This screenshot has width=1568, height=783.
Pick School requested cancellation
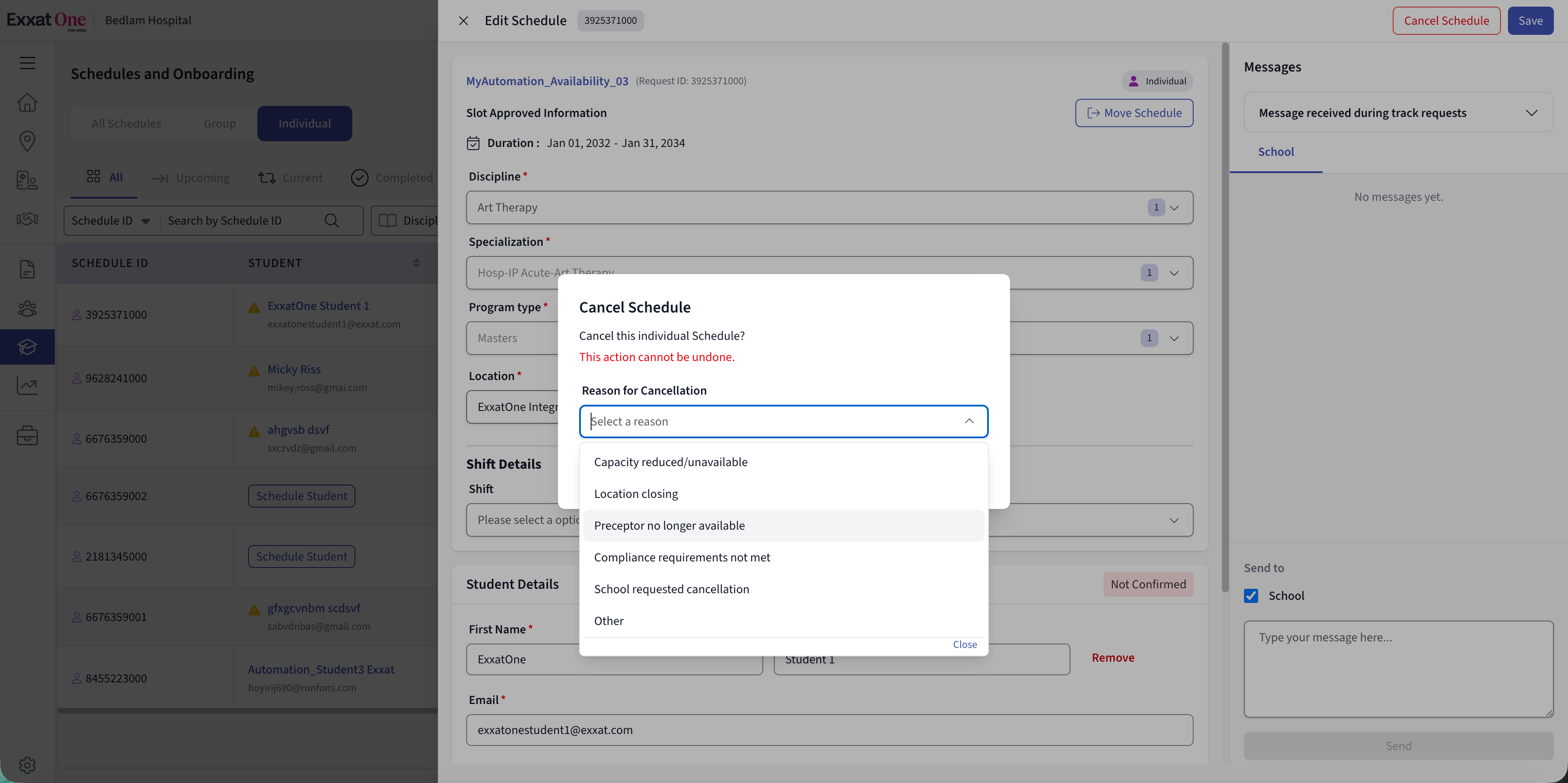click(784, 589)
